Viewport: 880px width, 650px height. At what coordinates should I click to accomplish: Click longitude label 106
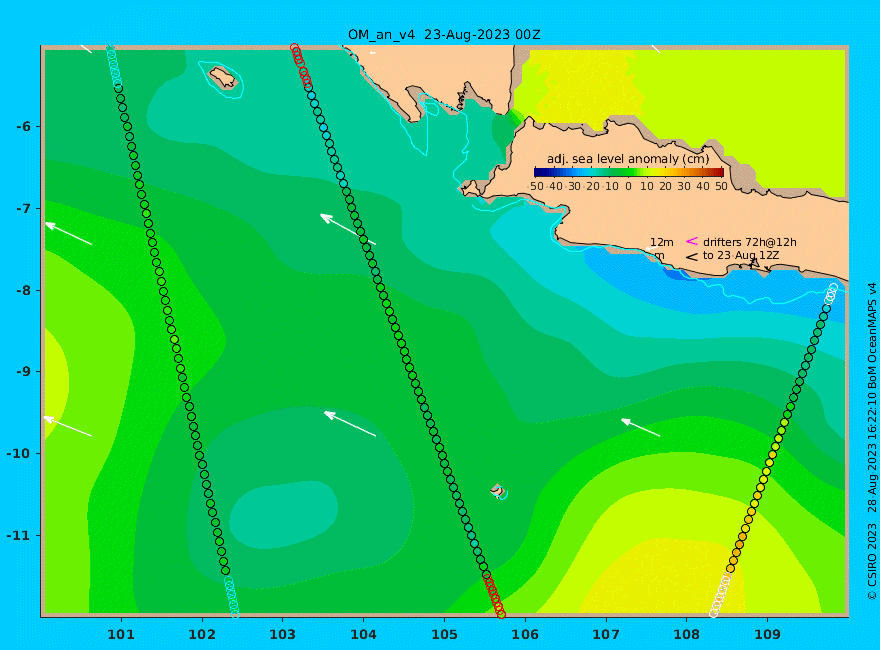525,635
